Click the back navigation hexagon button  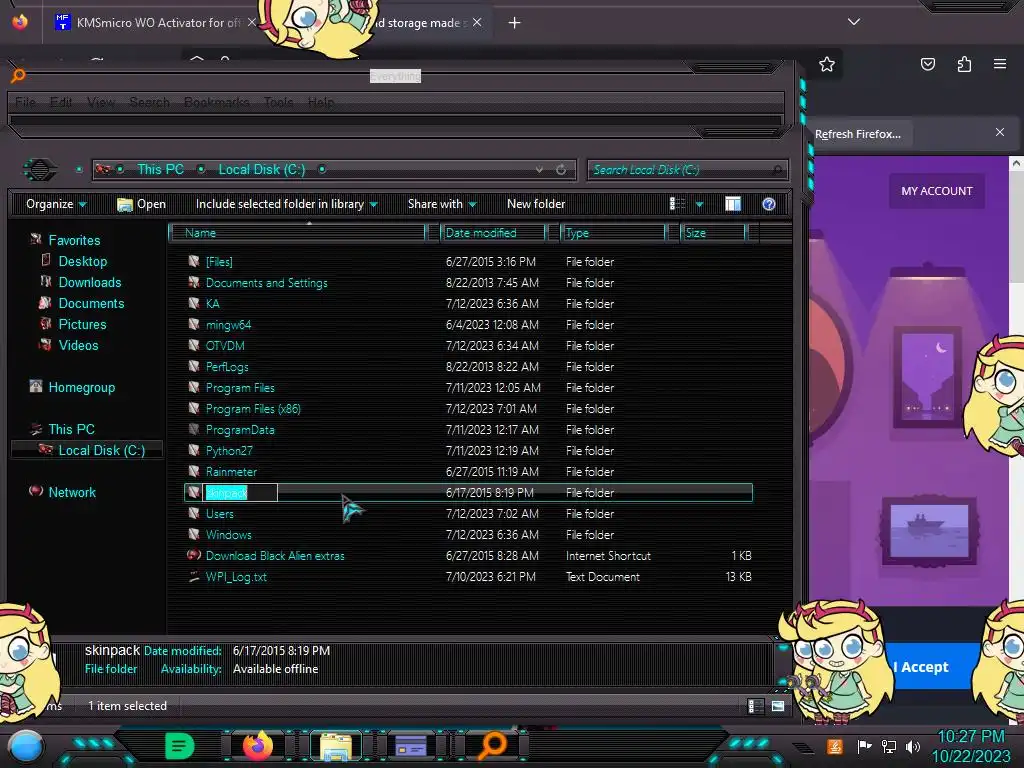click(x=40, y=170)
